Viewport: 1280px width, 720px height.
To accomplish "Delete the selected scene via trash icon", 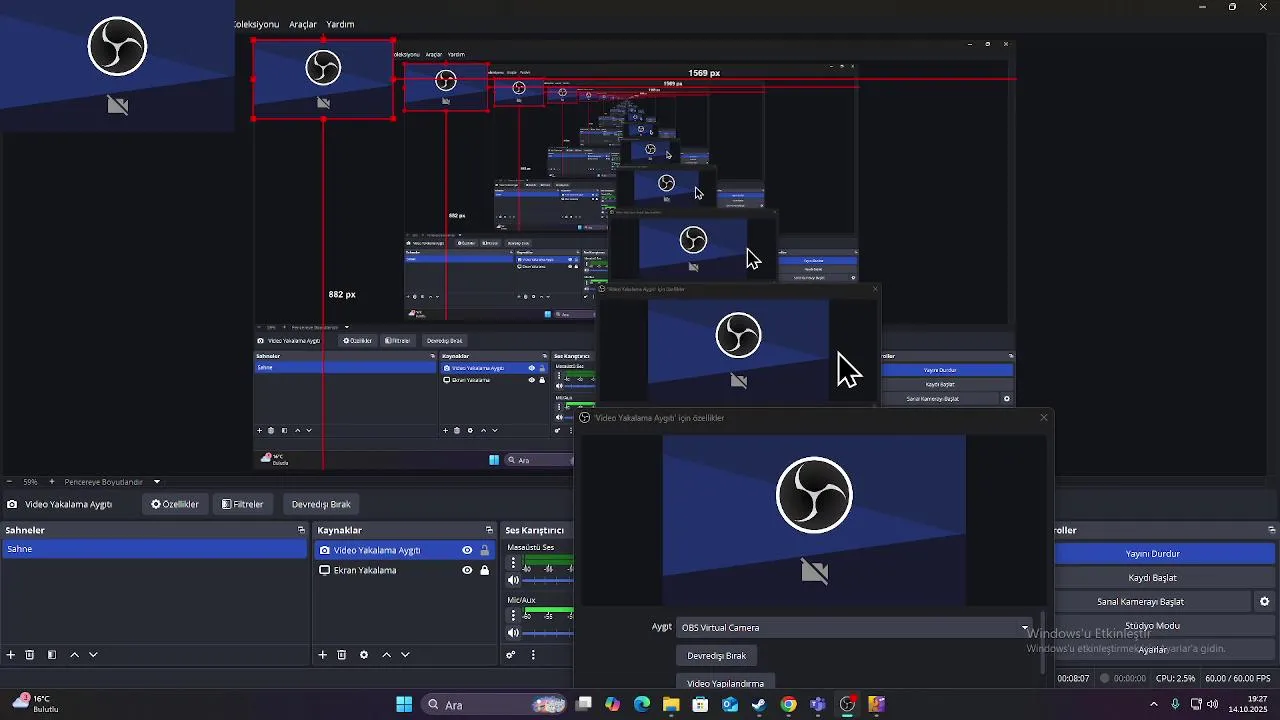I will [x=30, y=655].
